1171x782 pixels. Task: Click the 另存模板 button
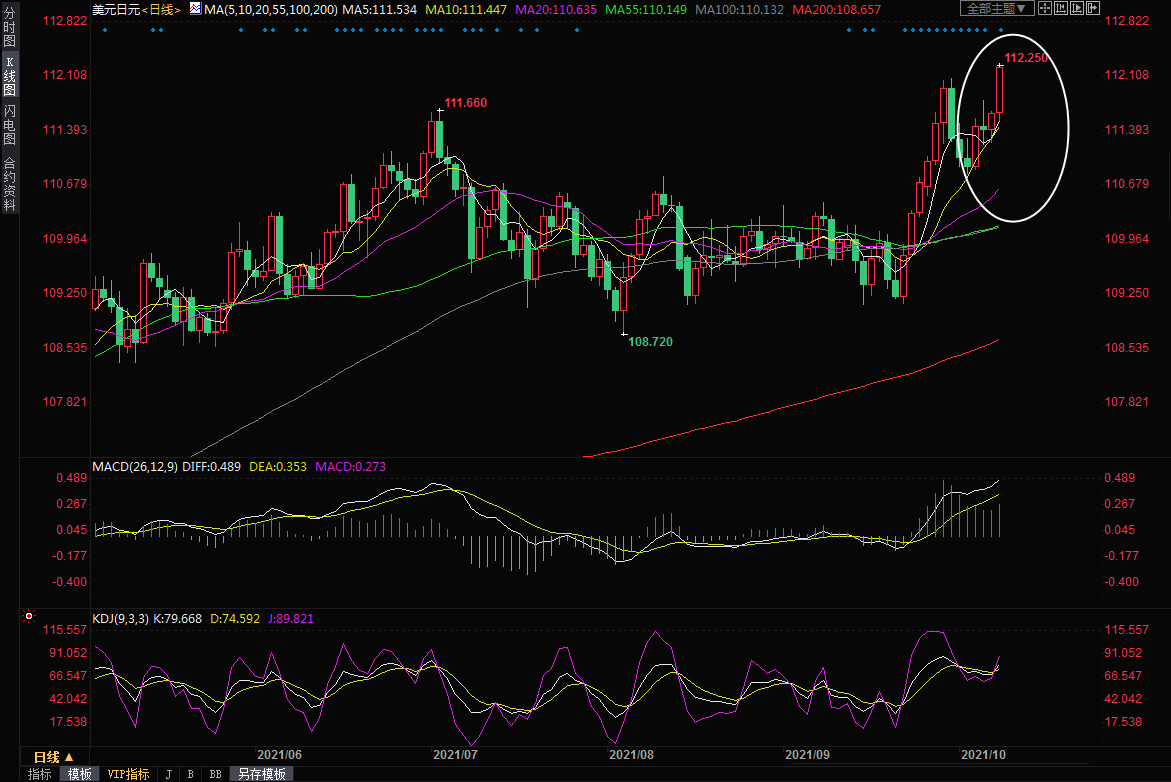tap(262, 774)
